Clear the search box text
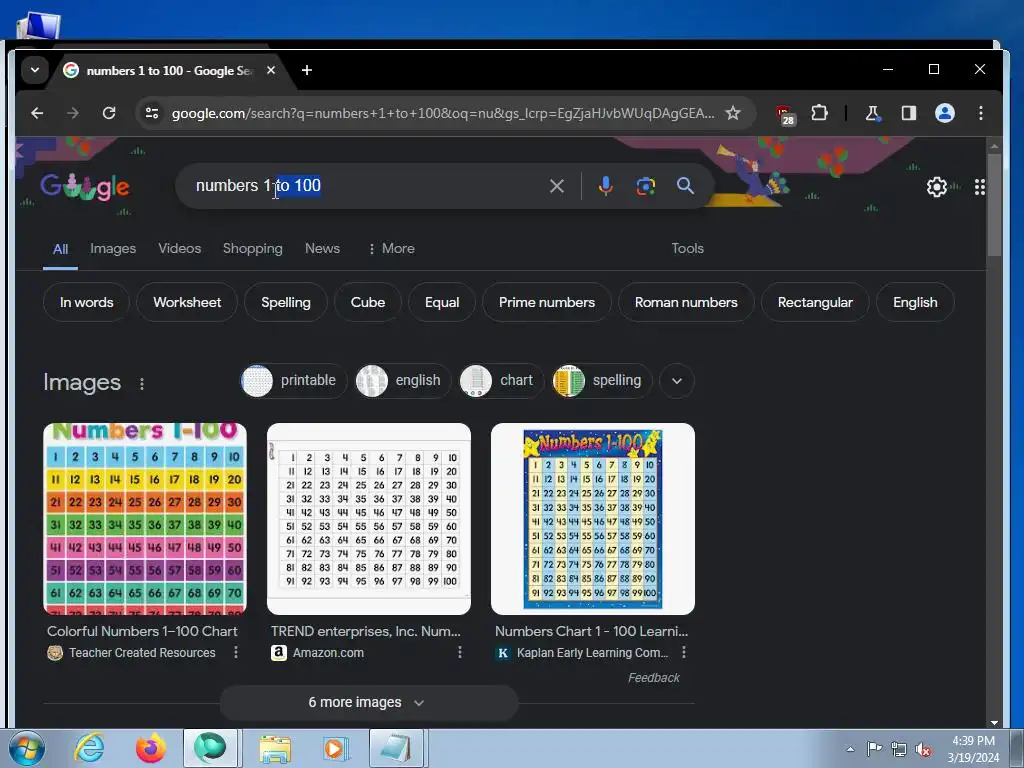The height and width of the screenshot is (768, 1024). 556,186
